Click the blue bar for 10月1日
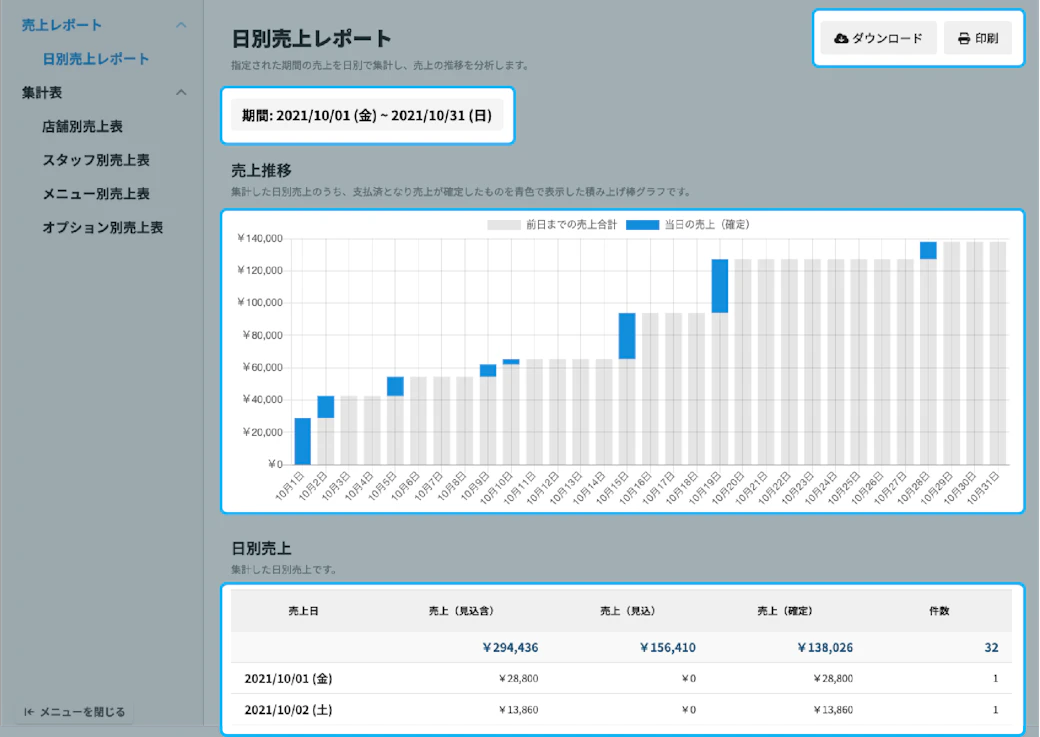Viewport: 1040px width, 737px height. click(x=302, y=441)
